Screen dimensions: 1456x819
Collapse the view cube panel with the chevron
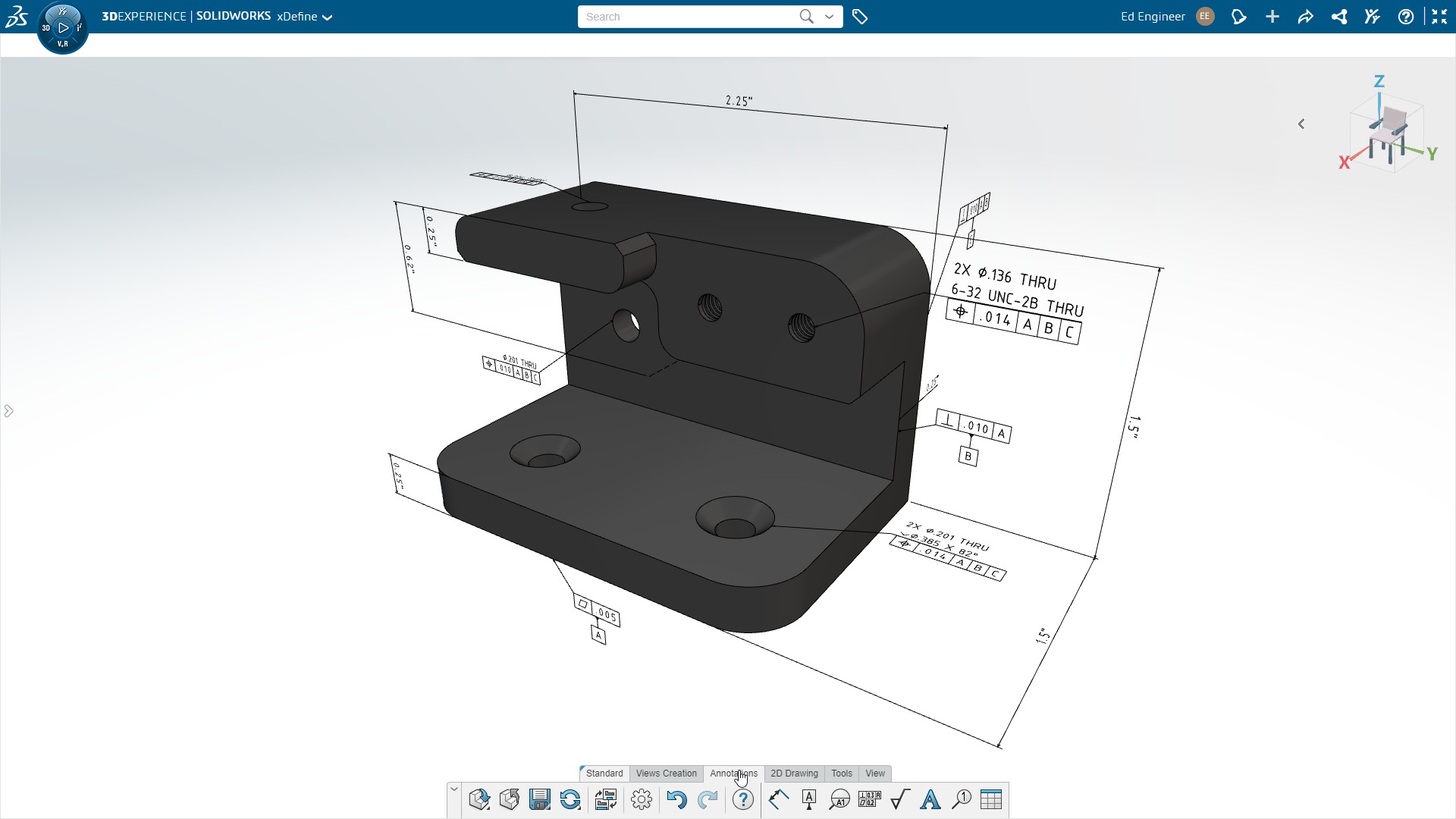tap(1302, 124)
